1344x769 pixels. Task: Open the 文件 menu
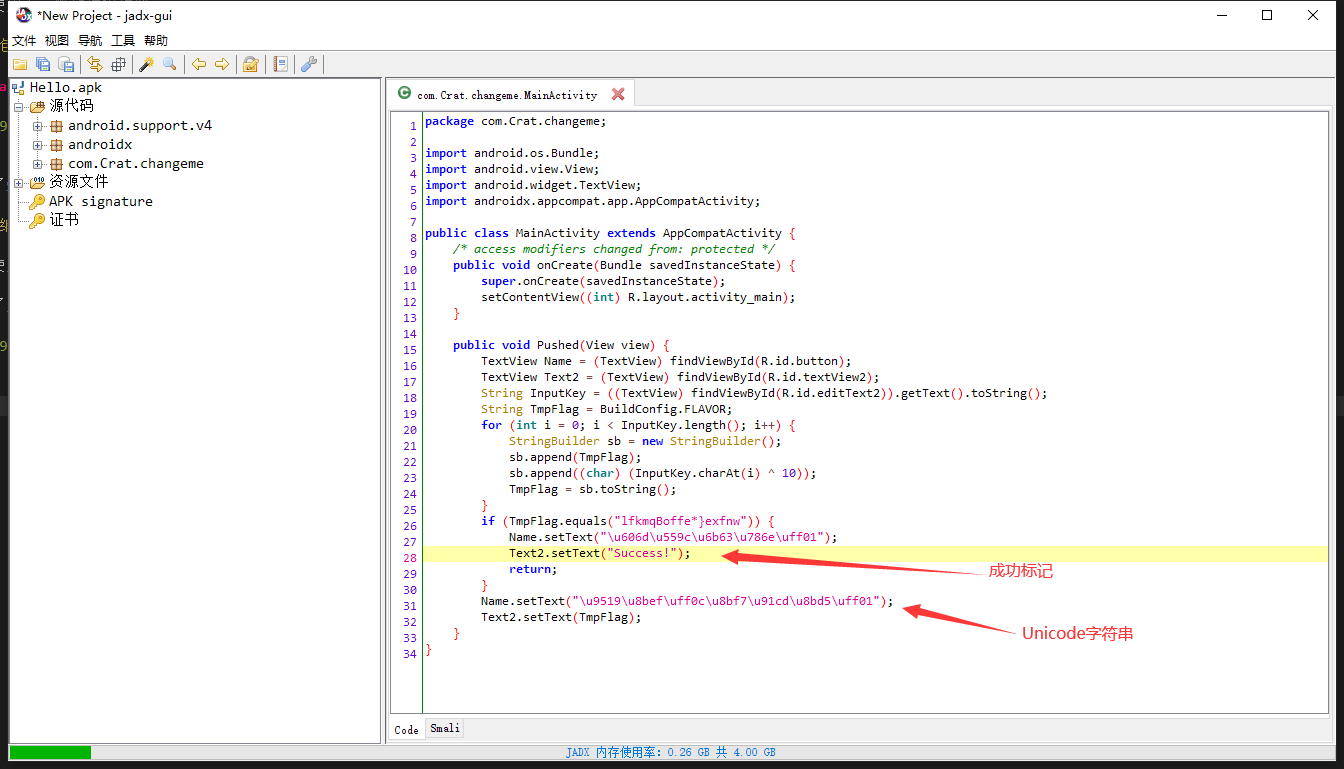coord(24,41)
